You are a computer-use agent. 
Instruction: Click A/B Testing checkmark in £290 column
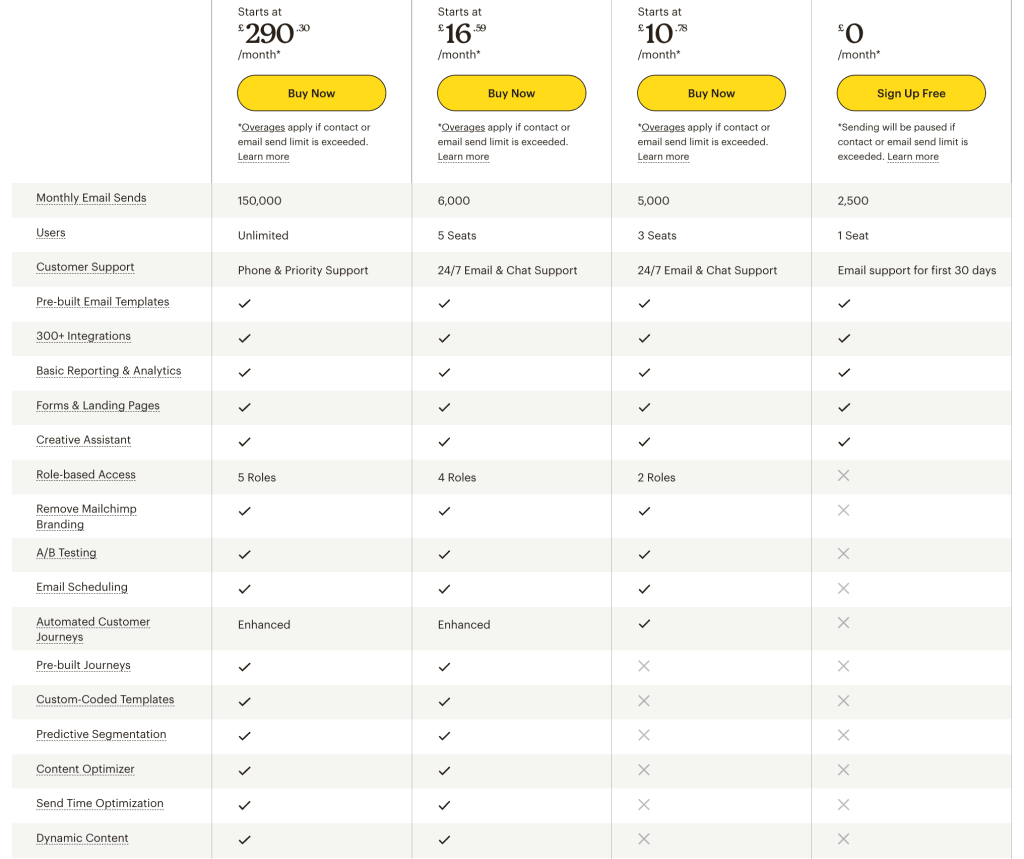244,555
